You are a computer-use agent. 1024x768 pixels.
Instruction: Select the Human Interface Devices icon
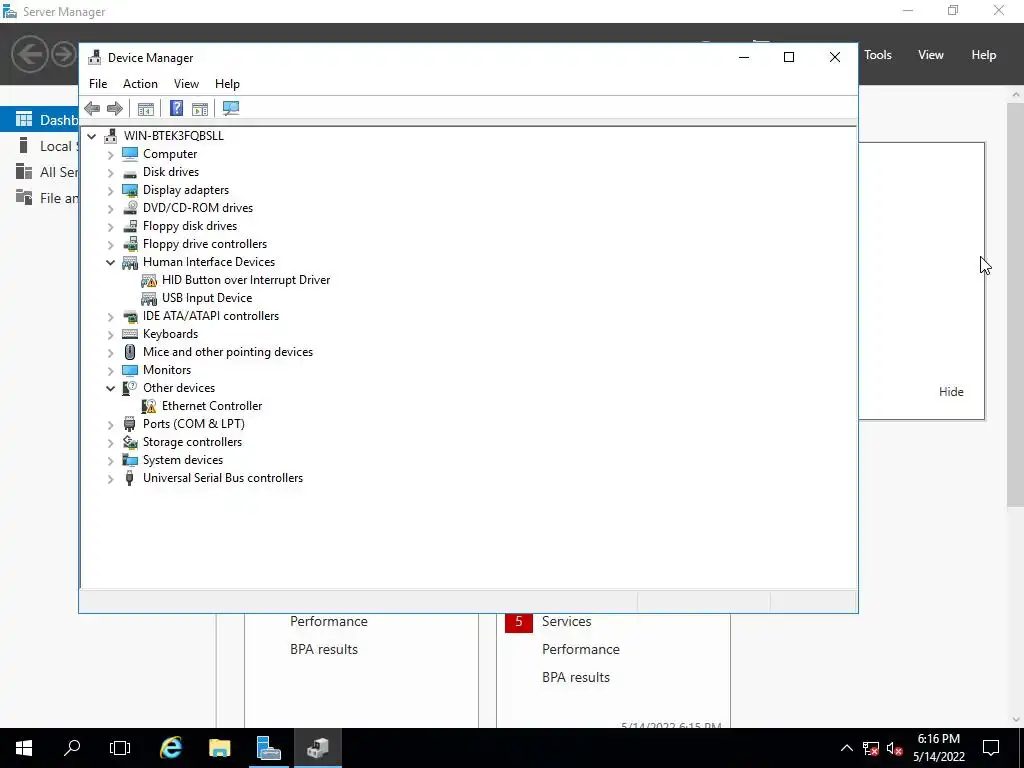(130, 262)
